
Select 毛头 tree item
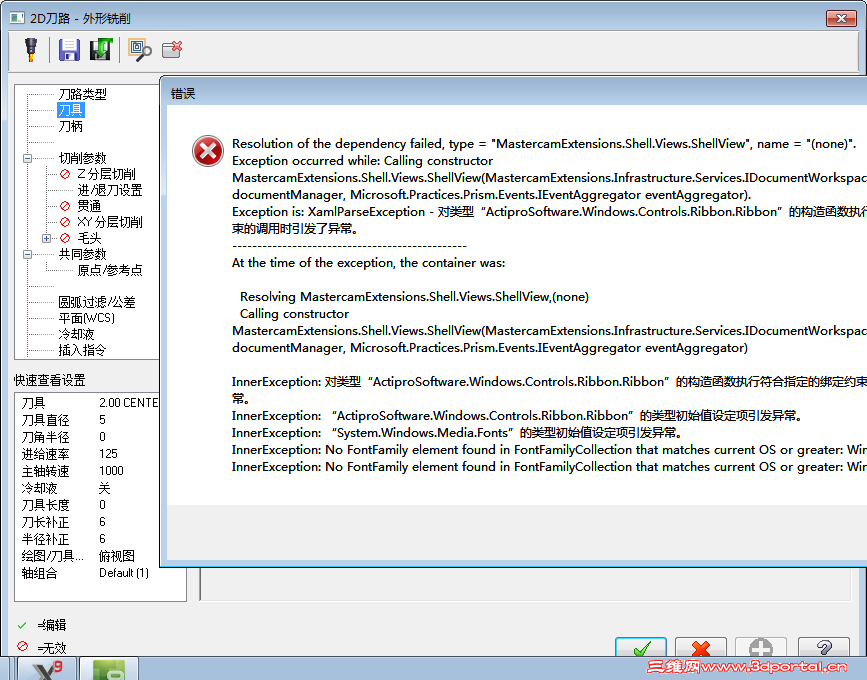[x=89, y=238]
